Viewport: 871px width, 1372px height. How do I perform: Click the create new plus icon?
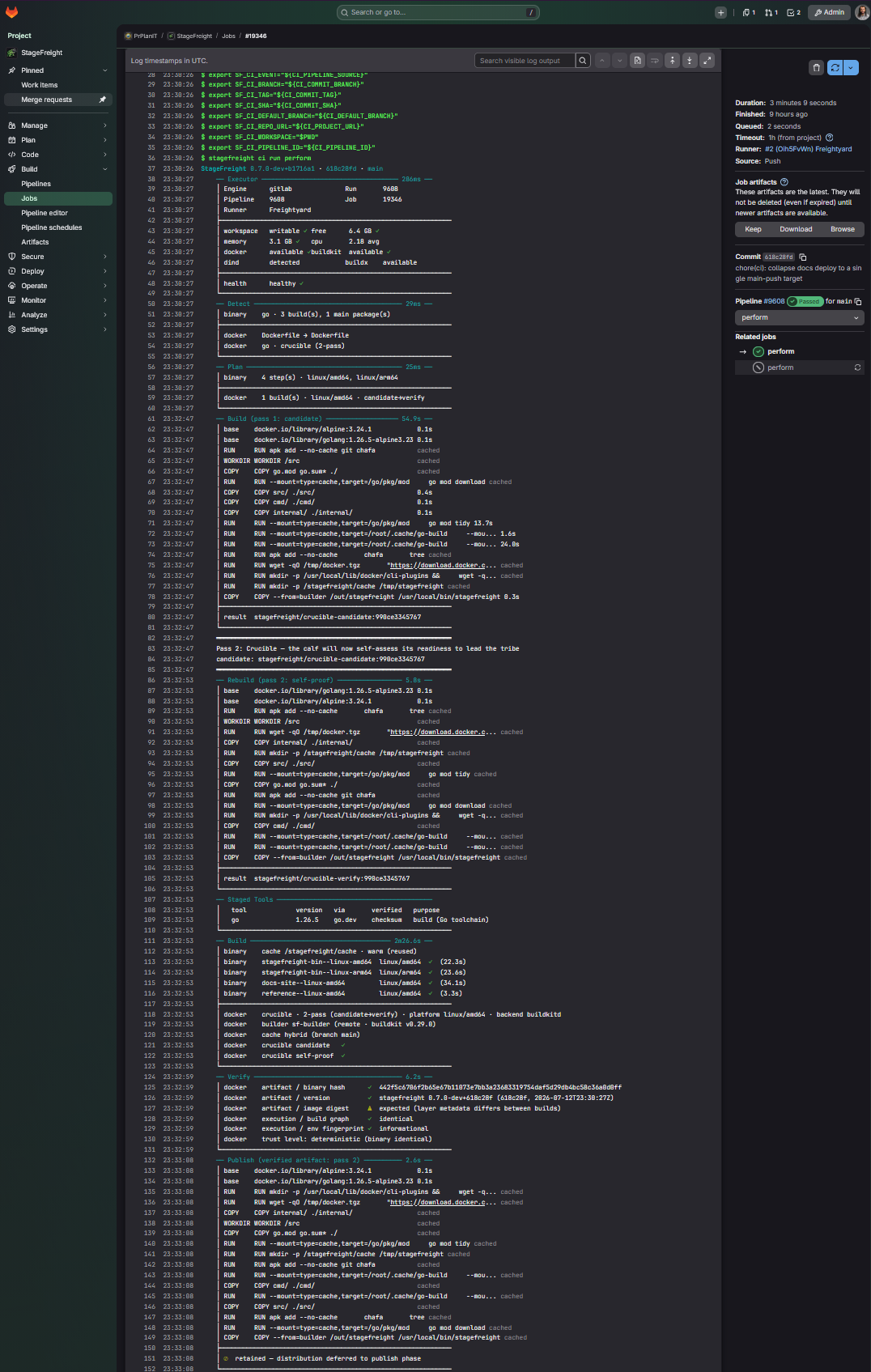pos(720,12)
